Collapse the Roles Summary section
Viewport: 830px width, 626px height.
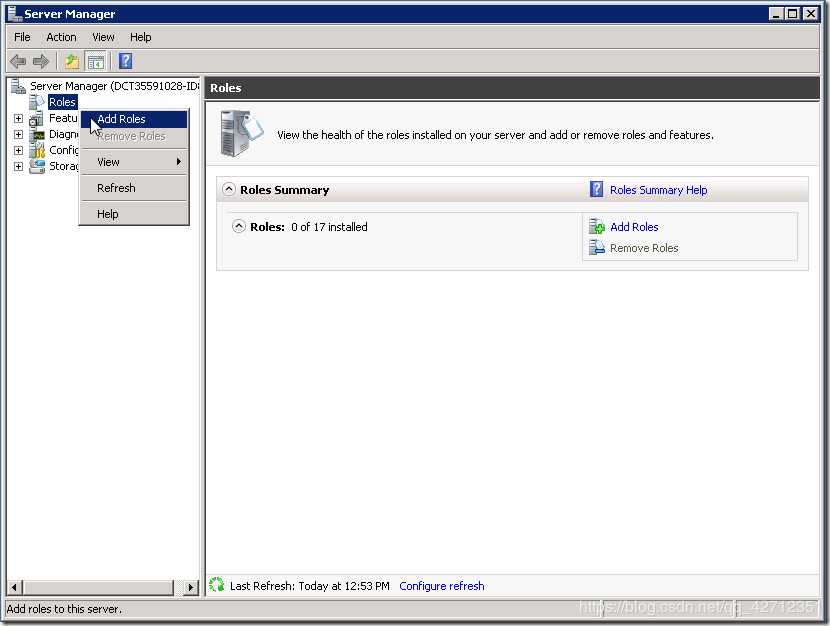coord(229,189)
